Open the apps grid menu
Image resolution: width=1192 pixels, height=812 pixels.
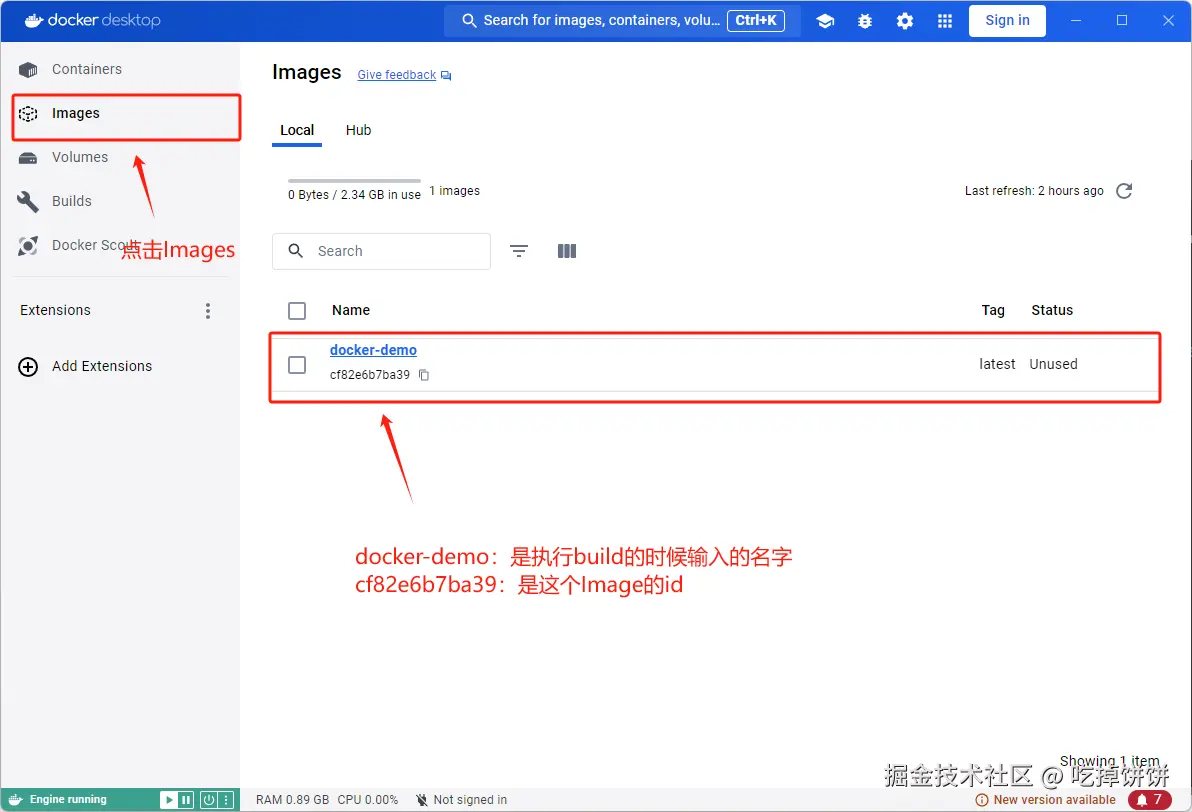click(945, 21)
